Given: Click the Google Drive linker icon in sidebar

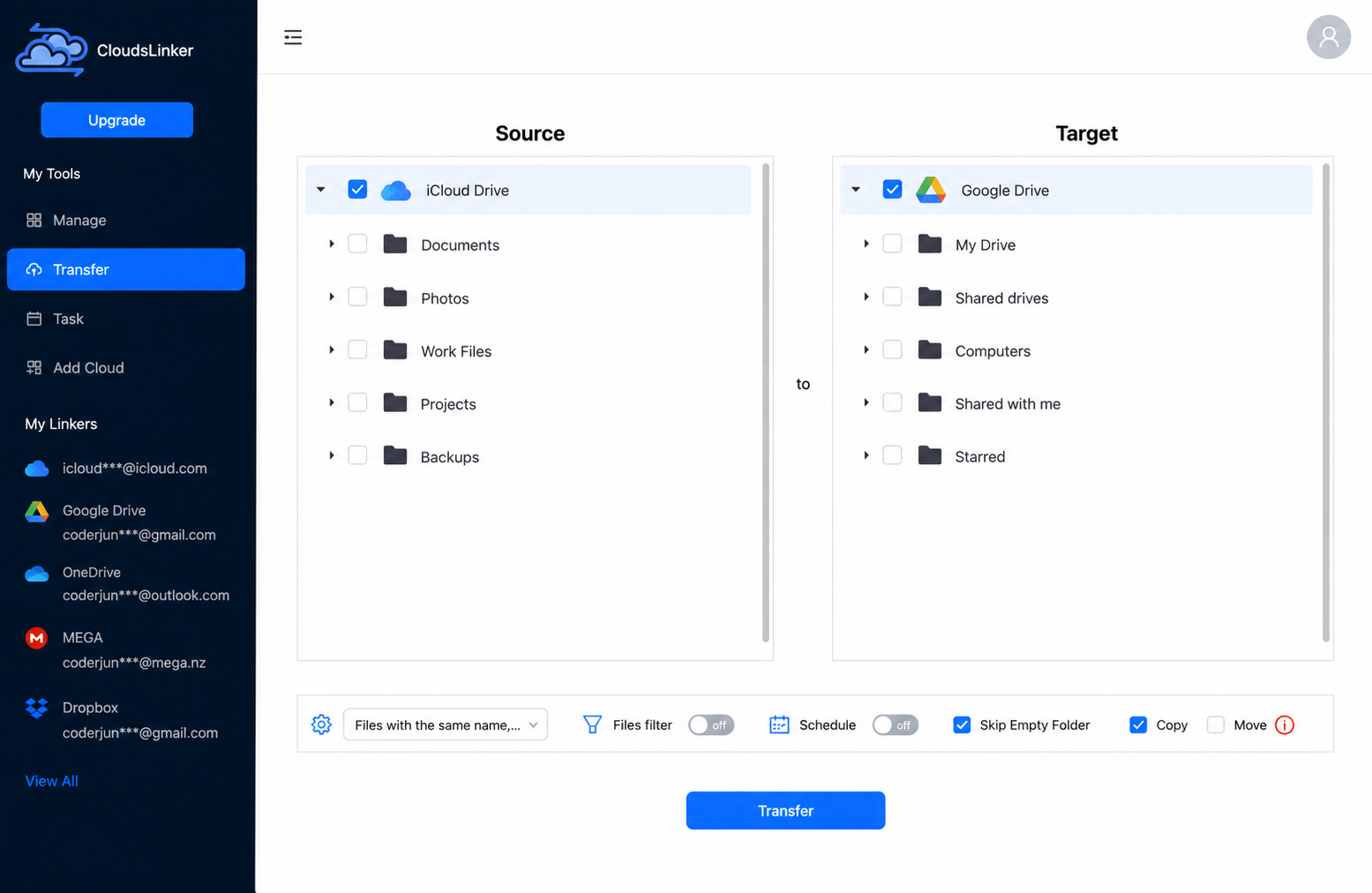Looking at the screenshot, I should [x=36, y=511].
